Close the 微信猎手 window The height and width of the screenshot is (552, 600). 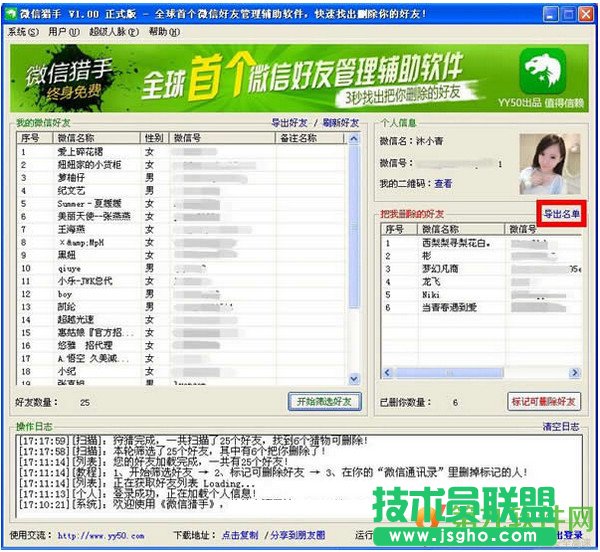(x=586, y=15)
